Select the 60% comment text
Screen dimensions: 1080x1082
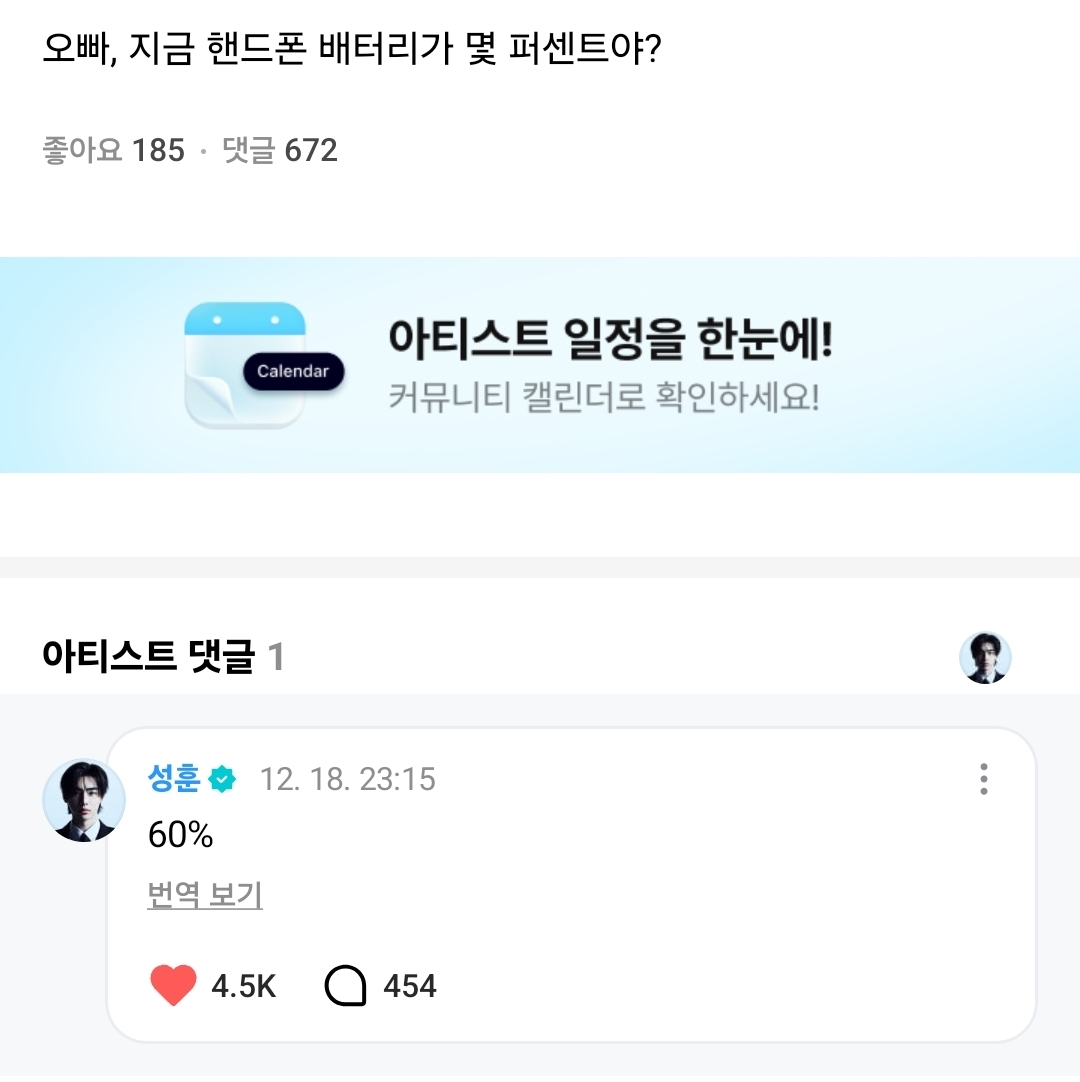point(181,835)
